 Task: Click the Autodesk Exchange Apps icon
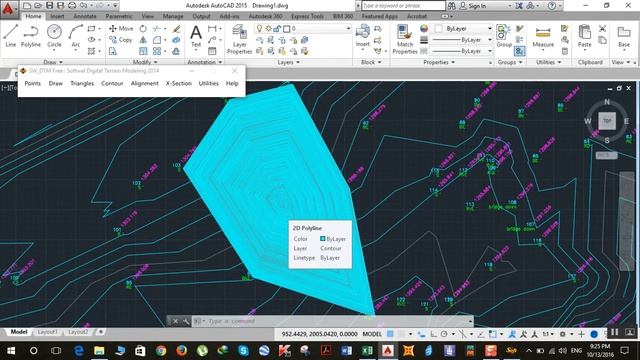[x=519, y=6]
